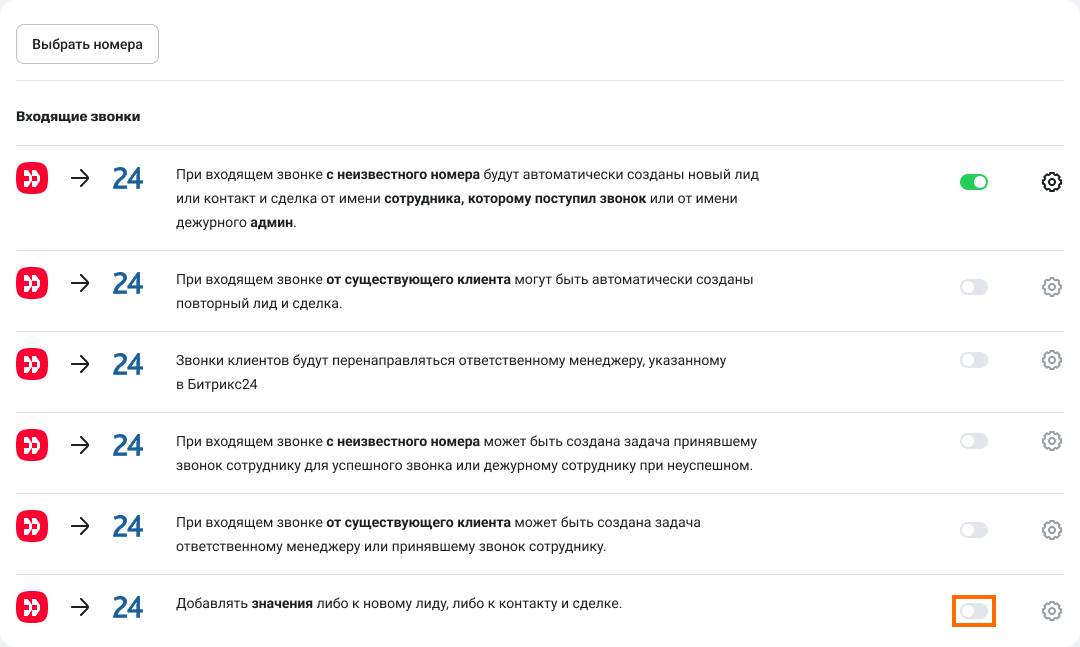Open gear settings for 'Добавлять значения' rule
The image size is (1080, 647).
[x=1051, y=610]
